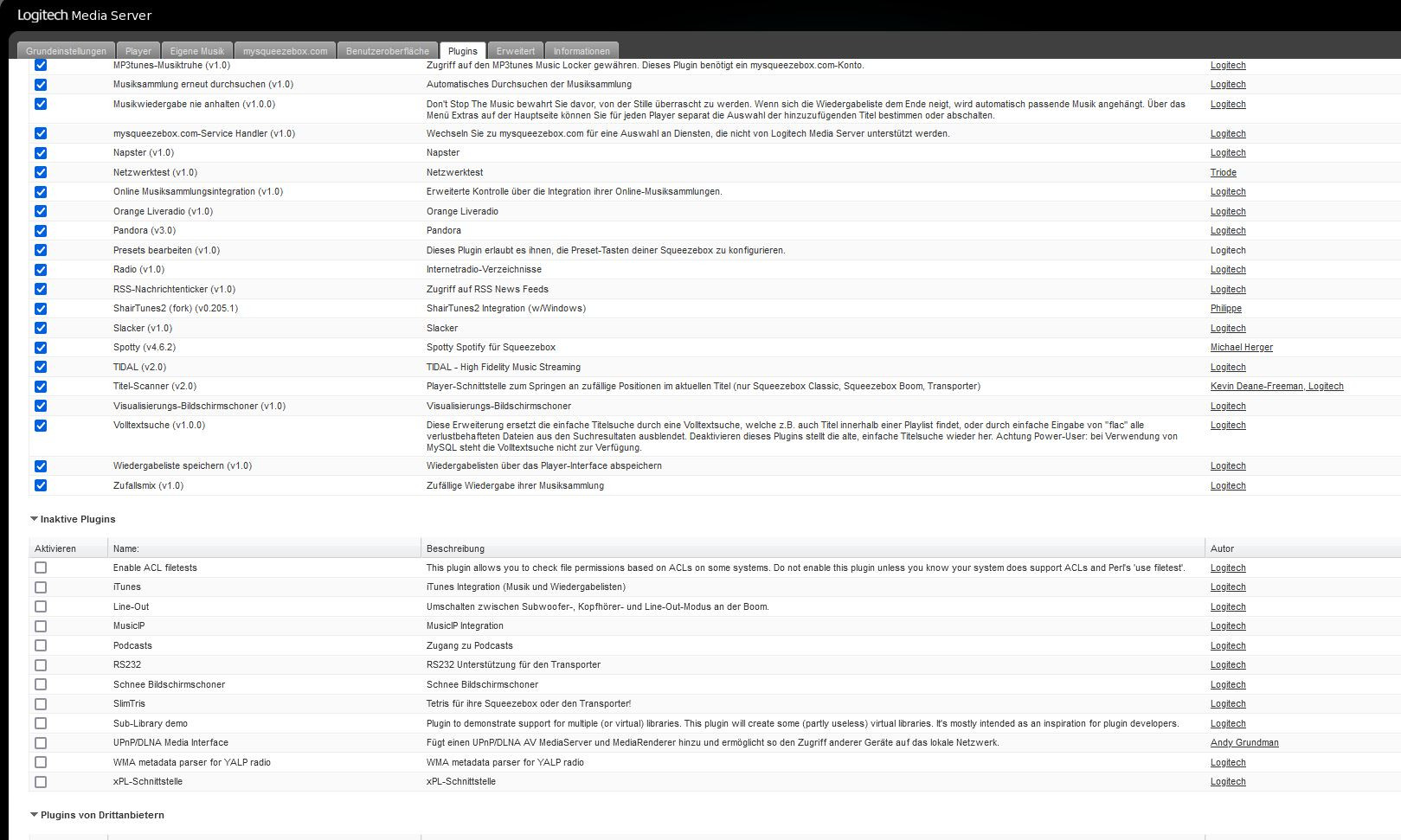The image size is (1401, 840).
Task: Deactivate the Spotty plugin checkbox
Action: pos(41,348)
